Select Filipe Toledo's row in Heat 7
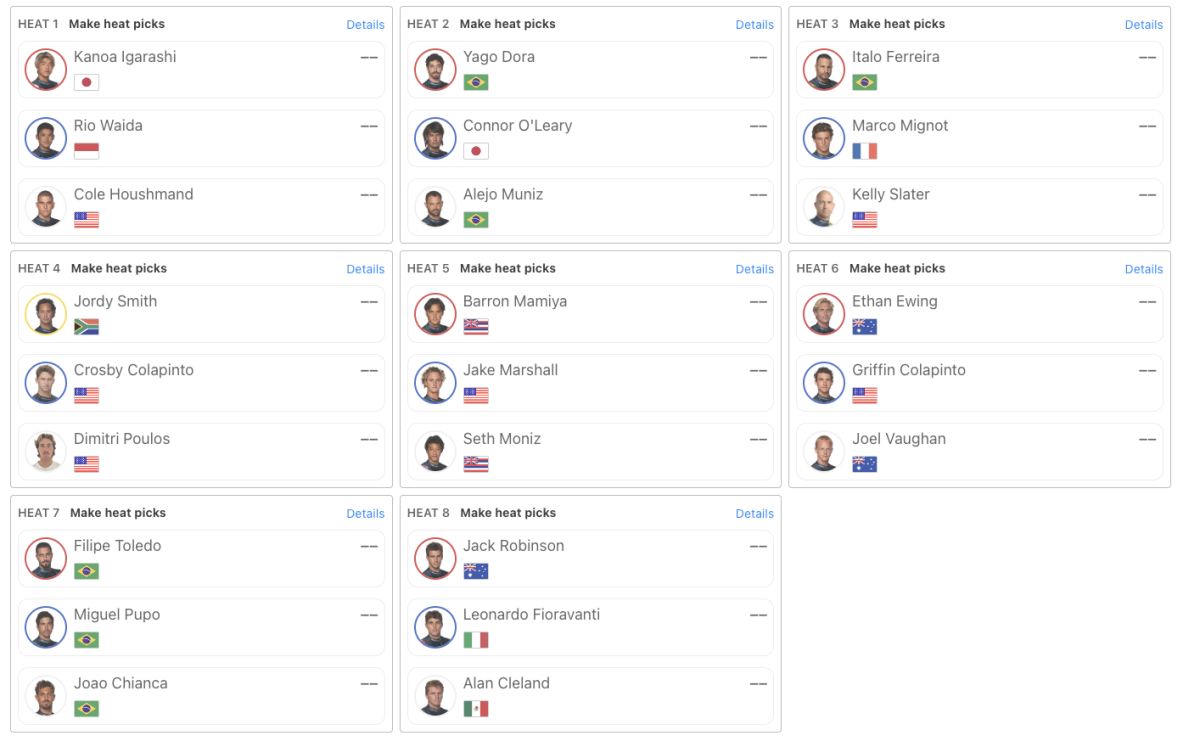This screenshot has width=1200, height=747. [201, 559]
